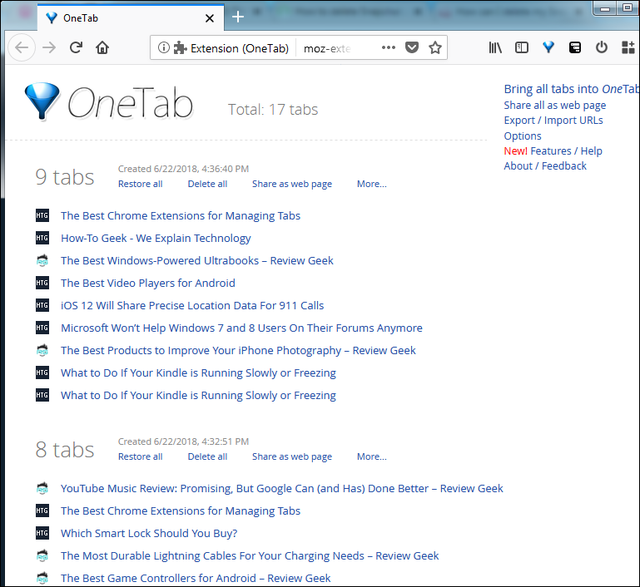Bookmark this page with the star
Image resolution: width=640 pixels, height=587 pixels.
435,48
